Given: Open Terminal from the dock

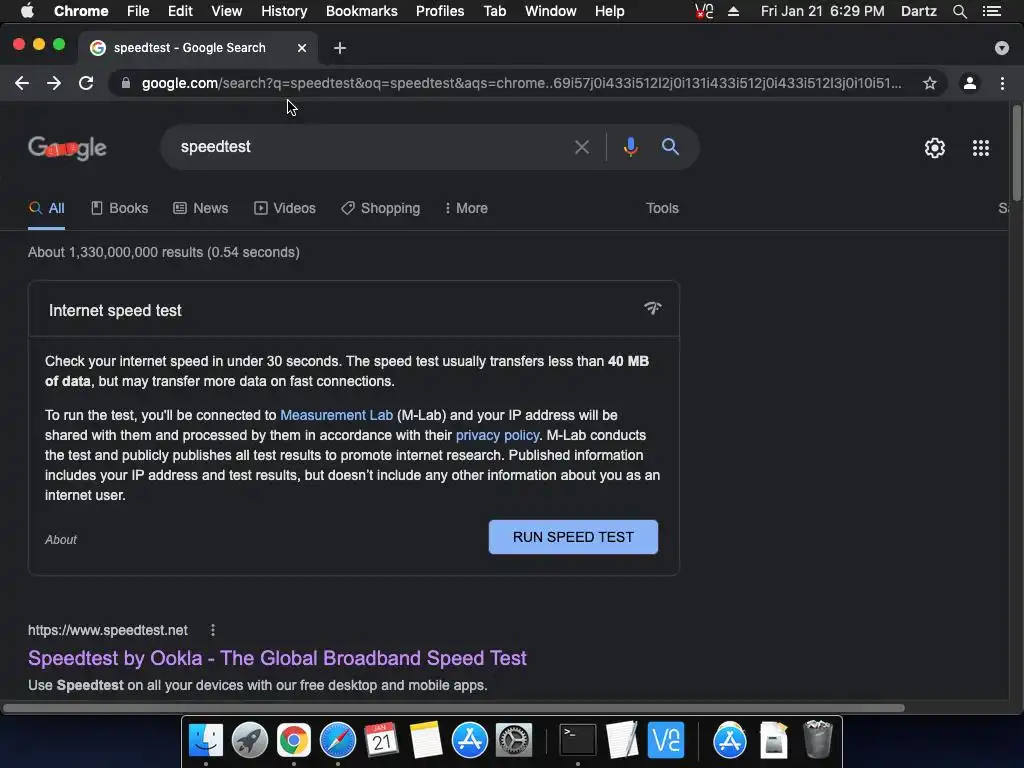Looking at the screenshot, I should click(x=578, y=741).
